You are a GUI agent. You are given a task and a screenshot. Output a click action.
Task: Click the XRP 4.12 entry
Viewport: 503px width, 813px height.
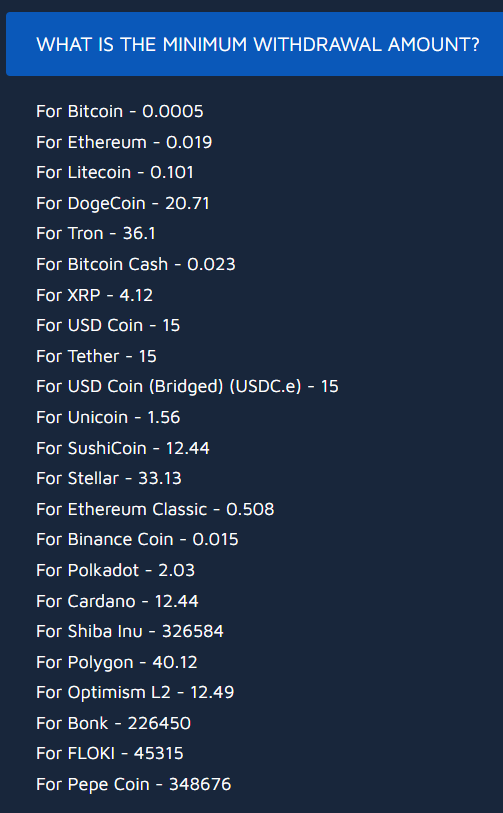coord(94,295)
